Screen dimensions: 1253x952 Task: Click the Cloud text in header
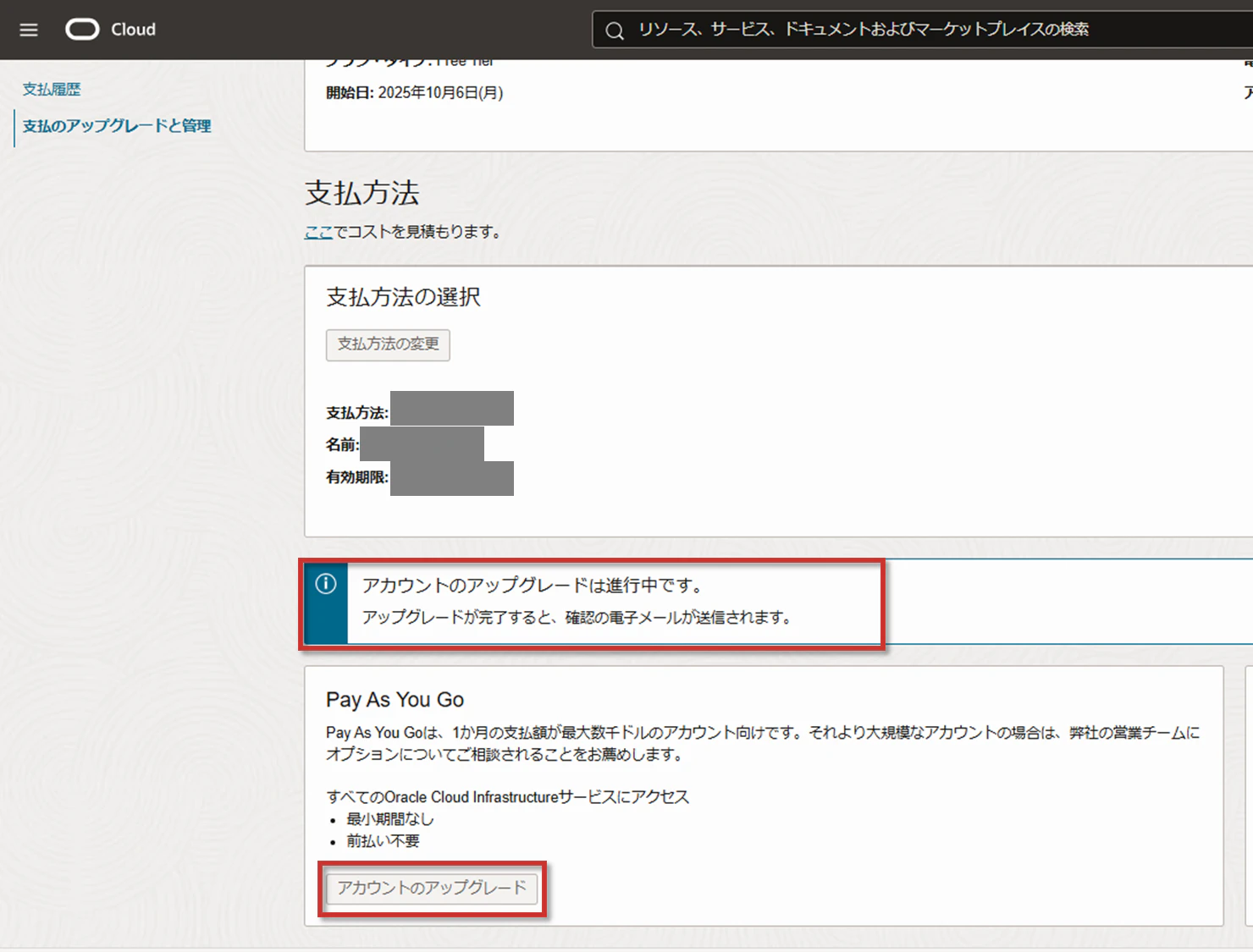coord(134,30)
